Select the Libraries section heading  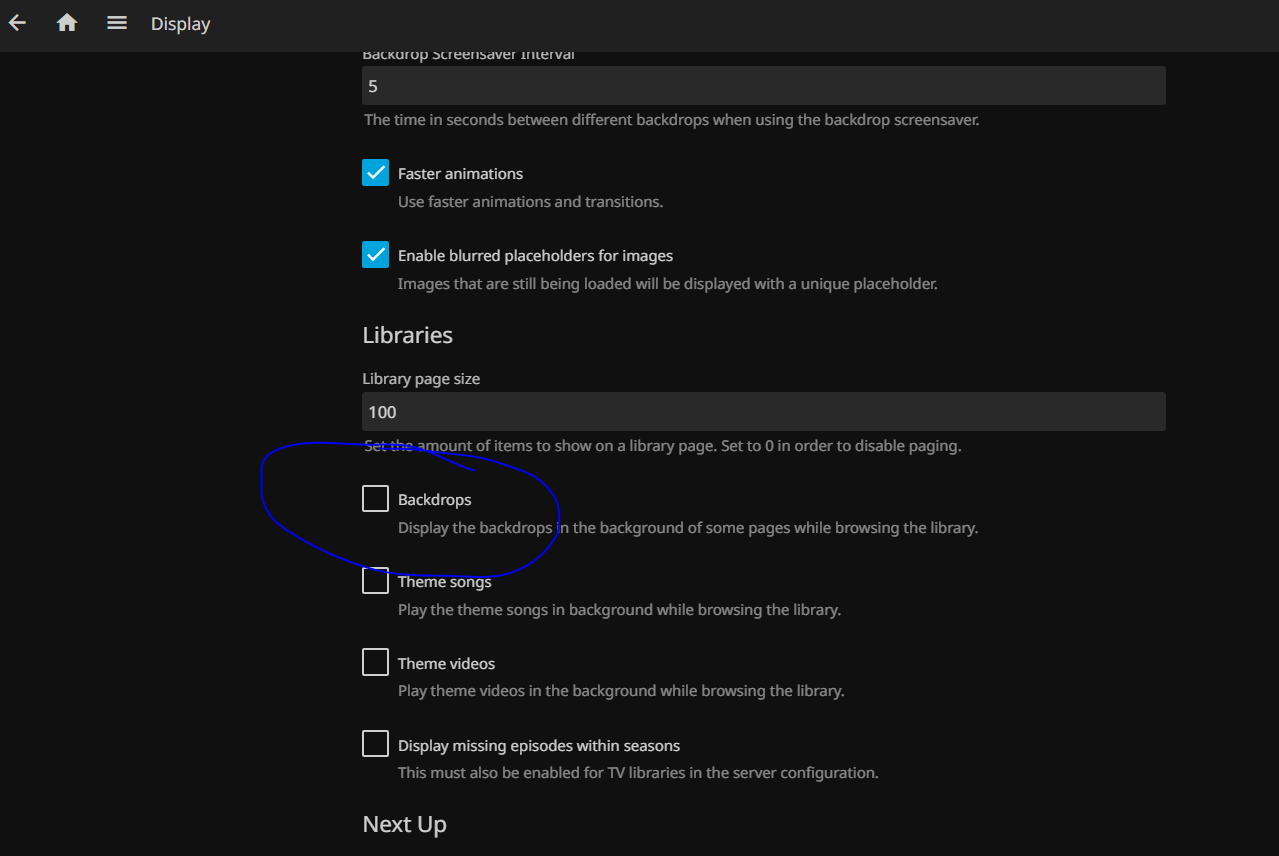(x=407, y=335)
